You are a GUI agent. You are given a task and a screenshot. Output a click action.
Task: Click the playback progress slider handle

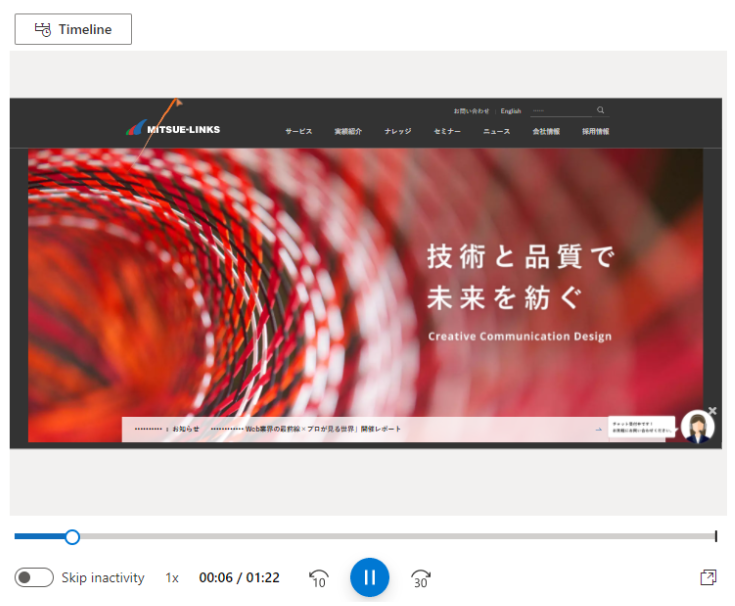(72, 537)
